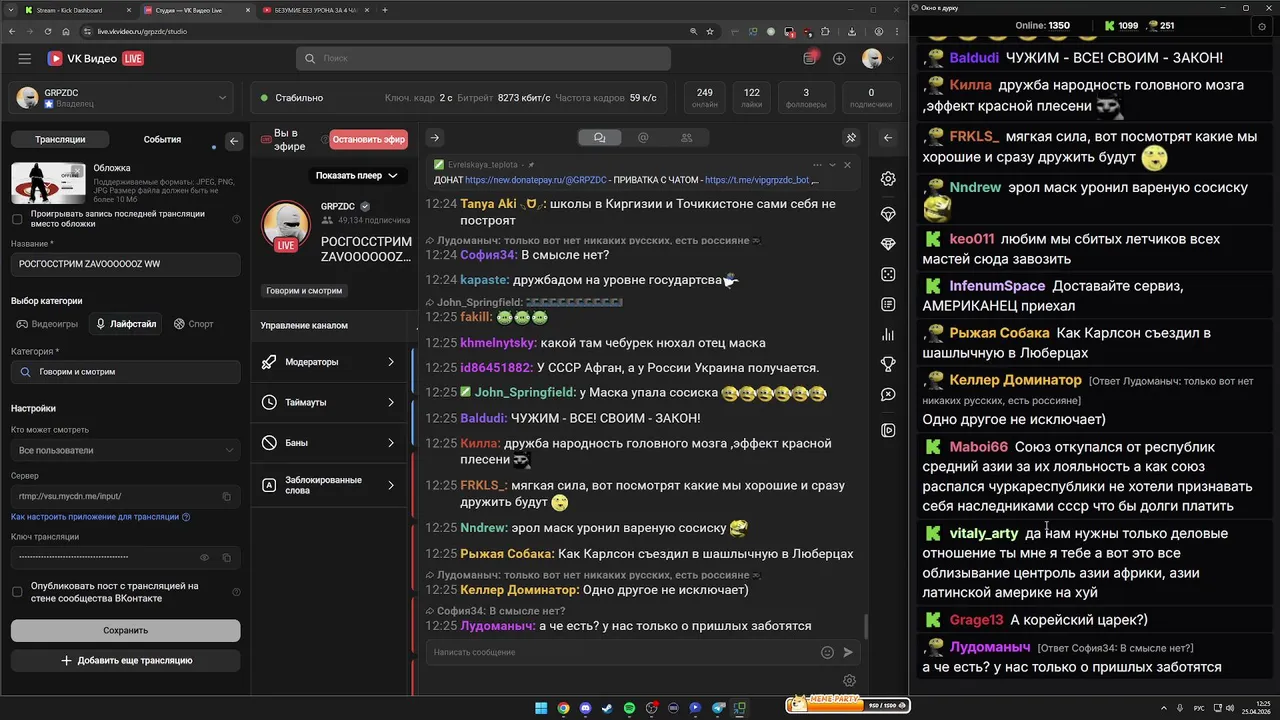Click the outlined diamond icon in sidebar

[x=888, y=214]
